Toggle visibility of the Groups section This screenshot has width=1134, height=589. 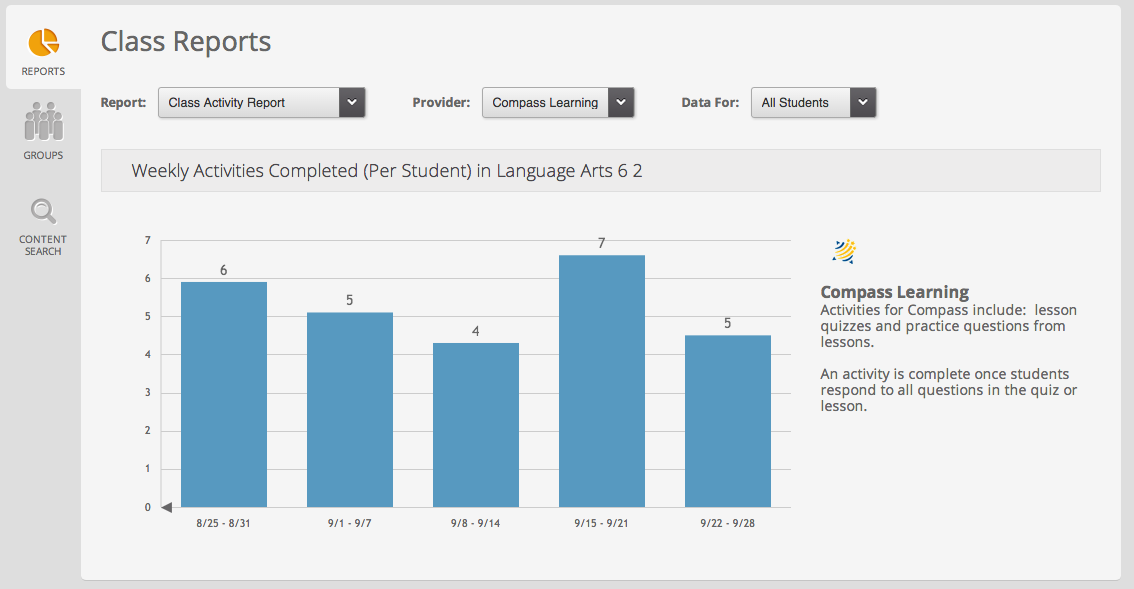click(42, 128)
